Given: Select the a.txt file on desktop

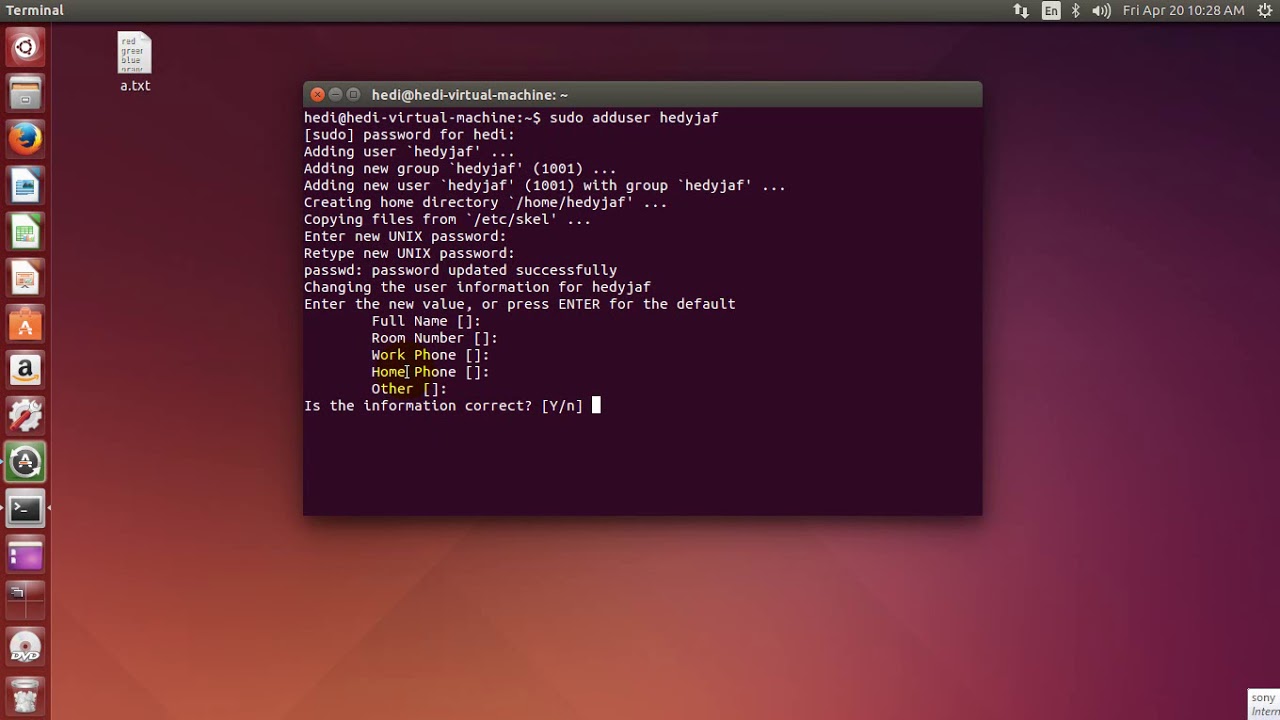Looking at the screenshot, I should [x=135, y=62].
